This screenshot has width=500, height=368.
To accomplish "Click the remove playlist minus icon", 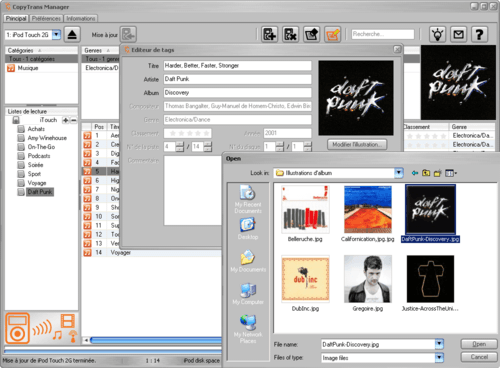I will (x=74, y=120).
